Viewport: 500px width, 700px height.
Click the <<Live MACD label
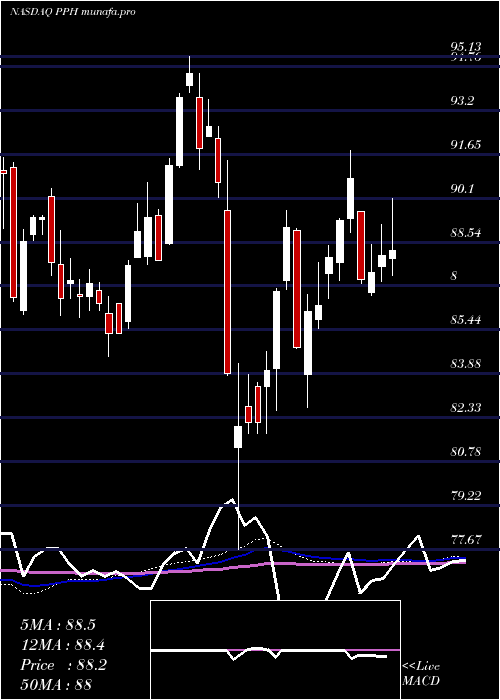[x=421, y=674]
